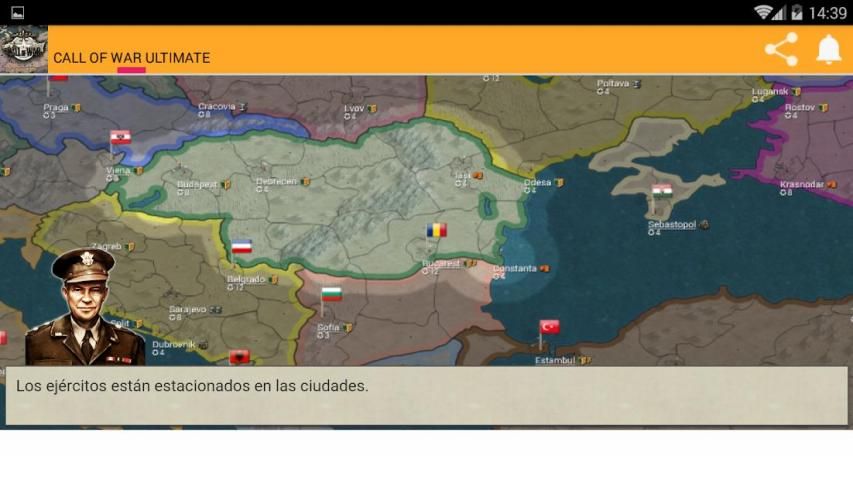Click the flag above Belgrado
Screen dimensions: 853x480
(241, 247)
